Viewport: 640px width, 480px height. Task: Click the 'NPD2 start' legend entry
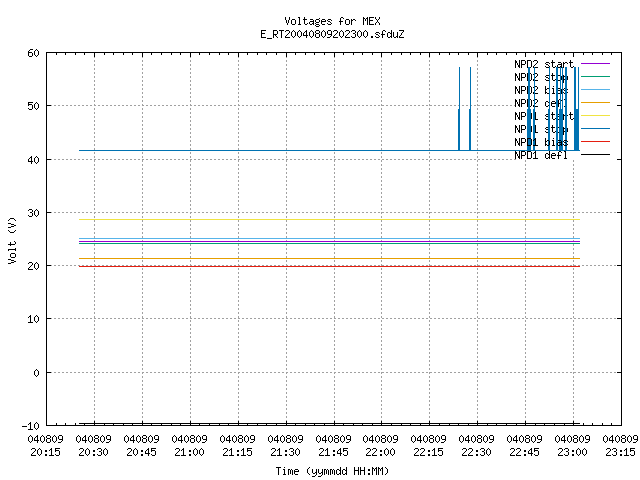click(544, 64)
